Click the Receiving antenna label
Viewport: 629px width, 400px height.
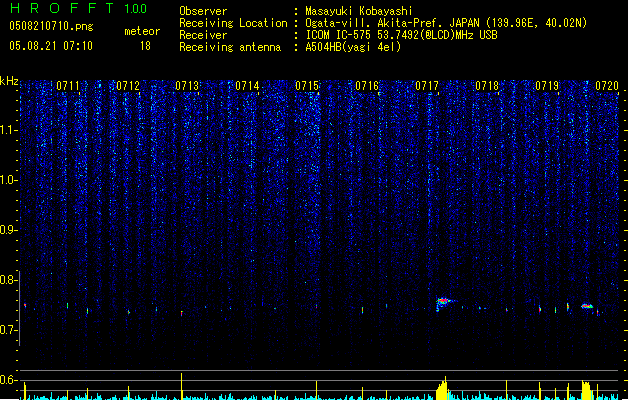[x=230, y=47]
